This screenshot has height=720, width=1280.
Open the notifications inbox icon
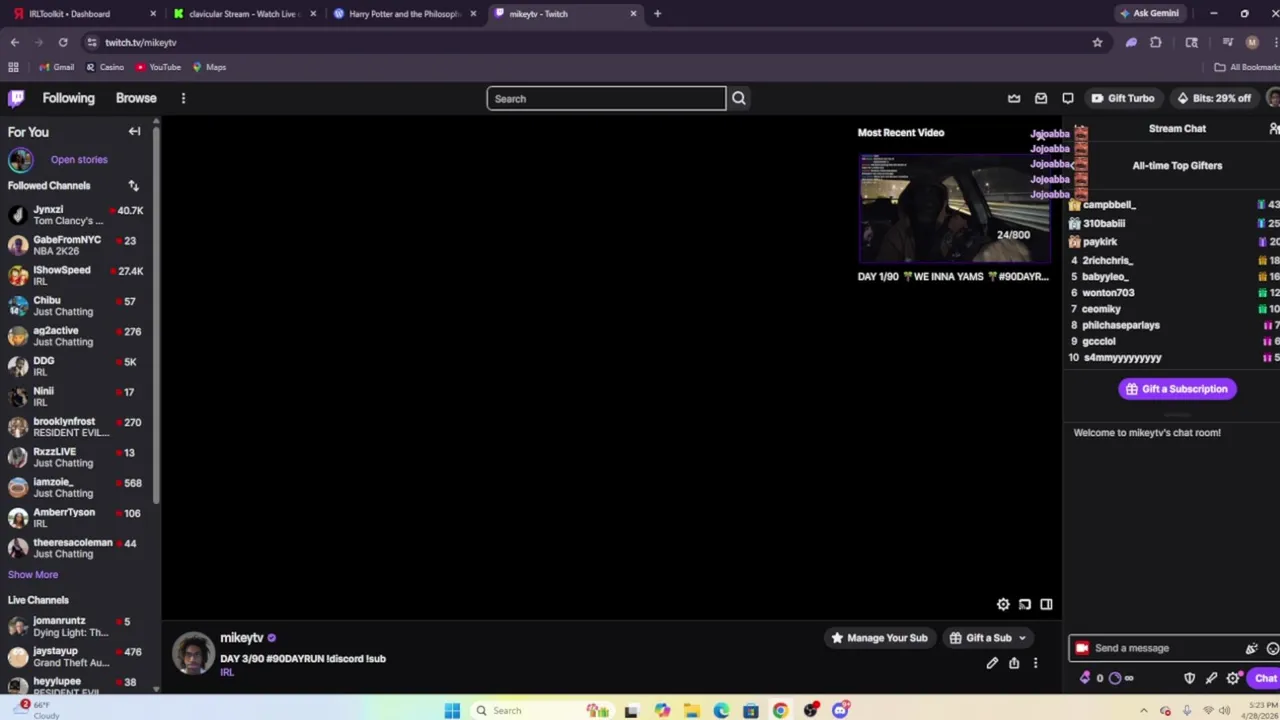pyautogui.click(x=1041, y=98)
